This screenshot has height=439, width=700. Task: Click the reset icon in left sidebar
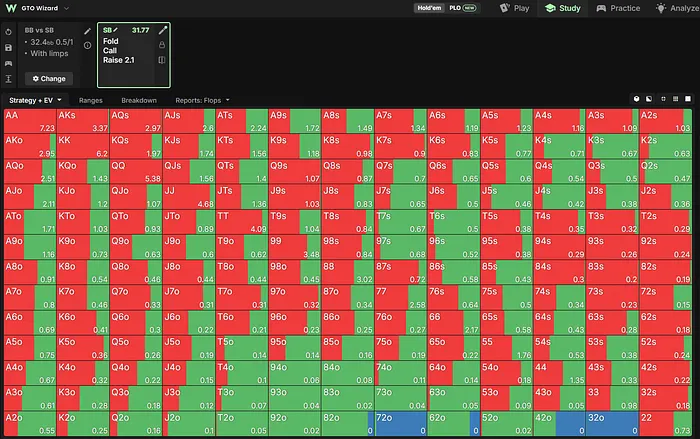click(8, 32)
